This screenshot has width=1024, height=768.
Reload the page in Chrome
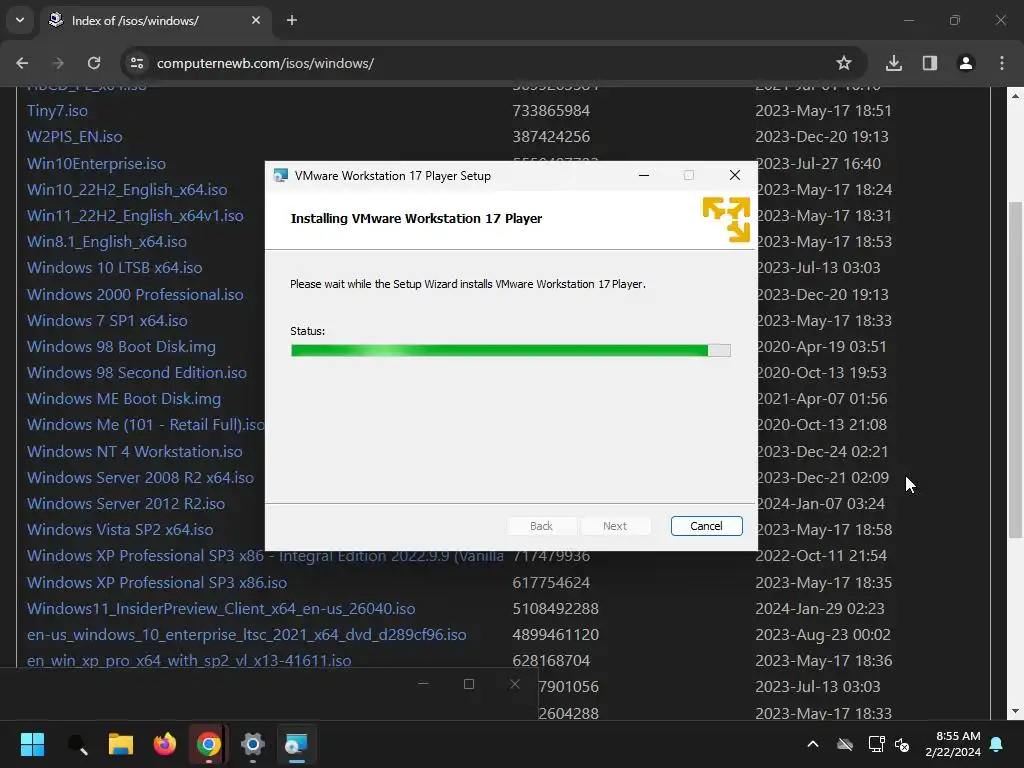pyautogui.click(x=94, y=63)
